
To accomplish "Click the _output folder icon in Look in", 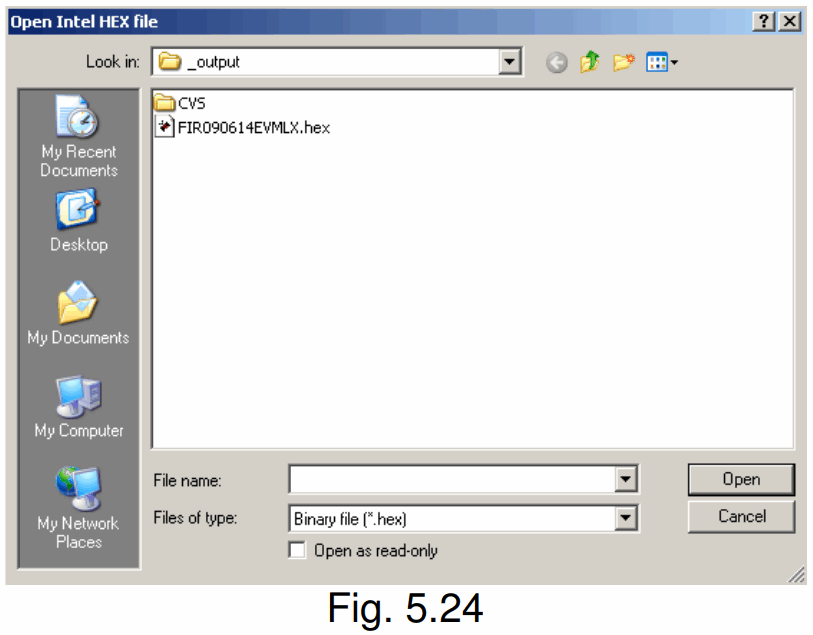I will tap(169, 62).
